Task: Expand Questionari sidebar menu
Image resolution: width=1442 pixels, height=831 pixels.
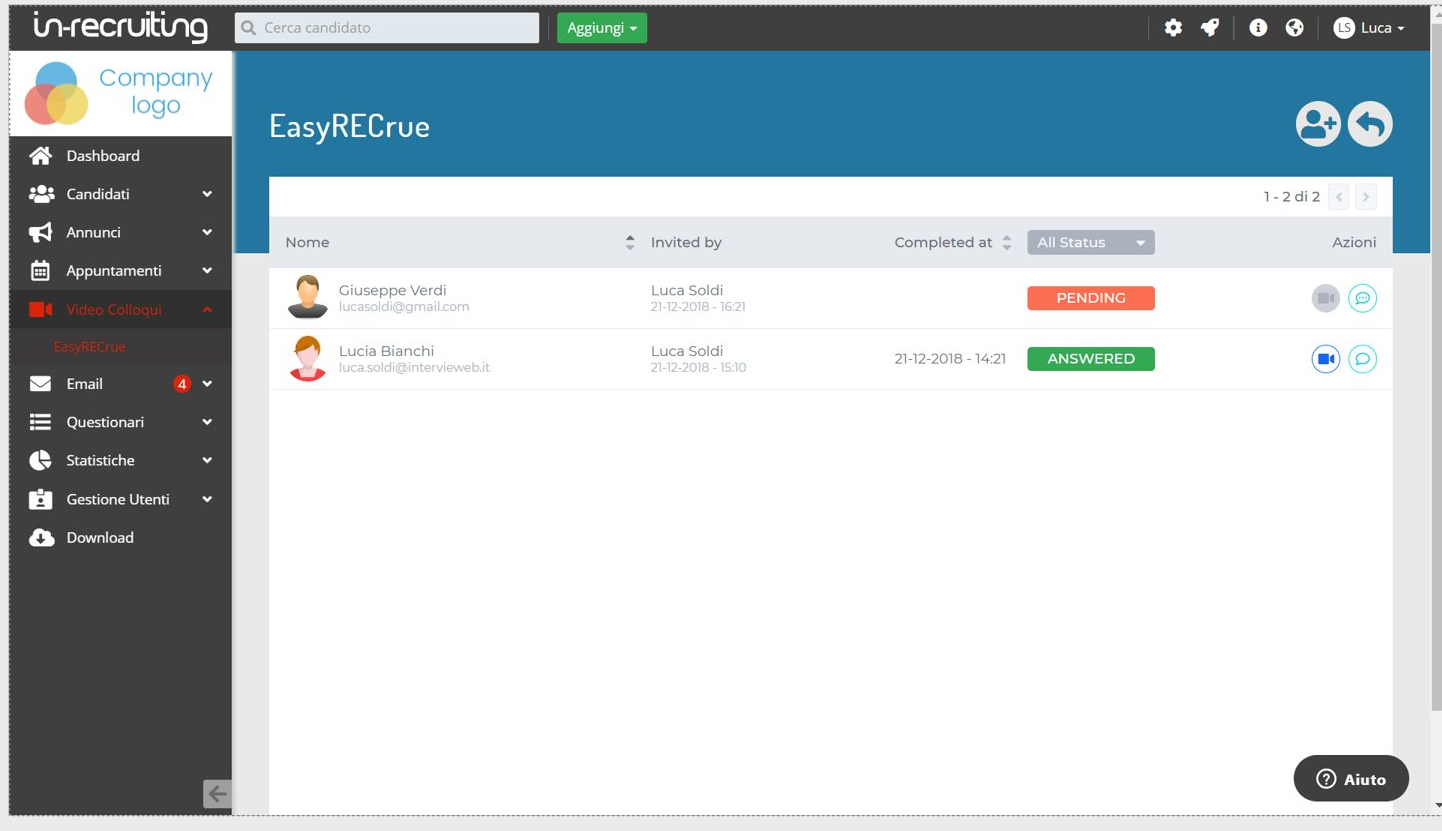Action: [x=121, y=422]
